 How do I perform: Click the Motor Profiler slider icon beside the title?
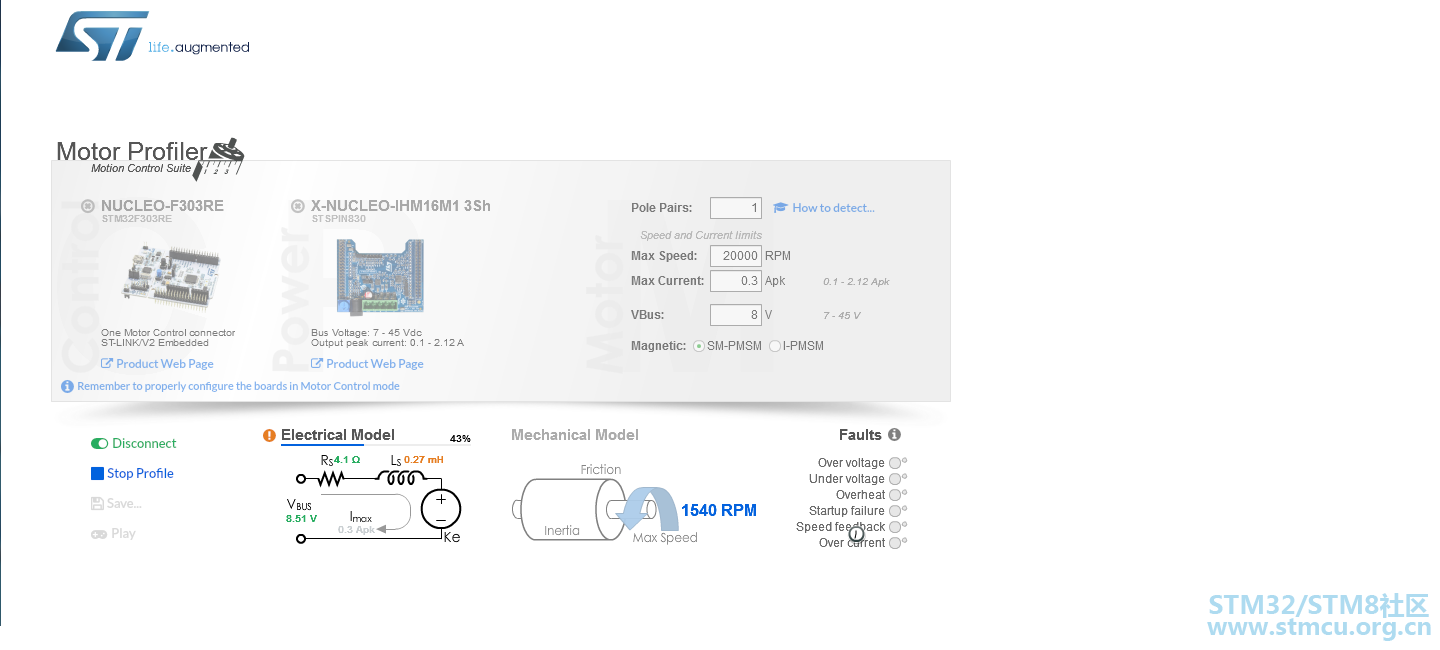pyautogui.click(x=221, y=159)
